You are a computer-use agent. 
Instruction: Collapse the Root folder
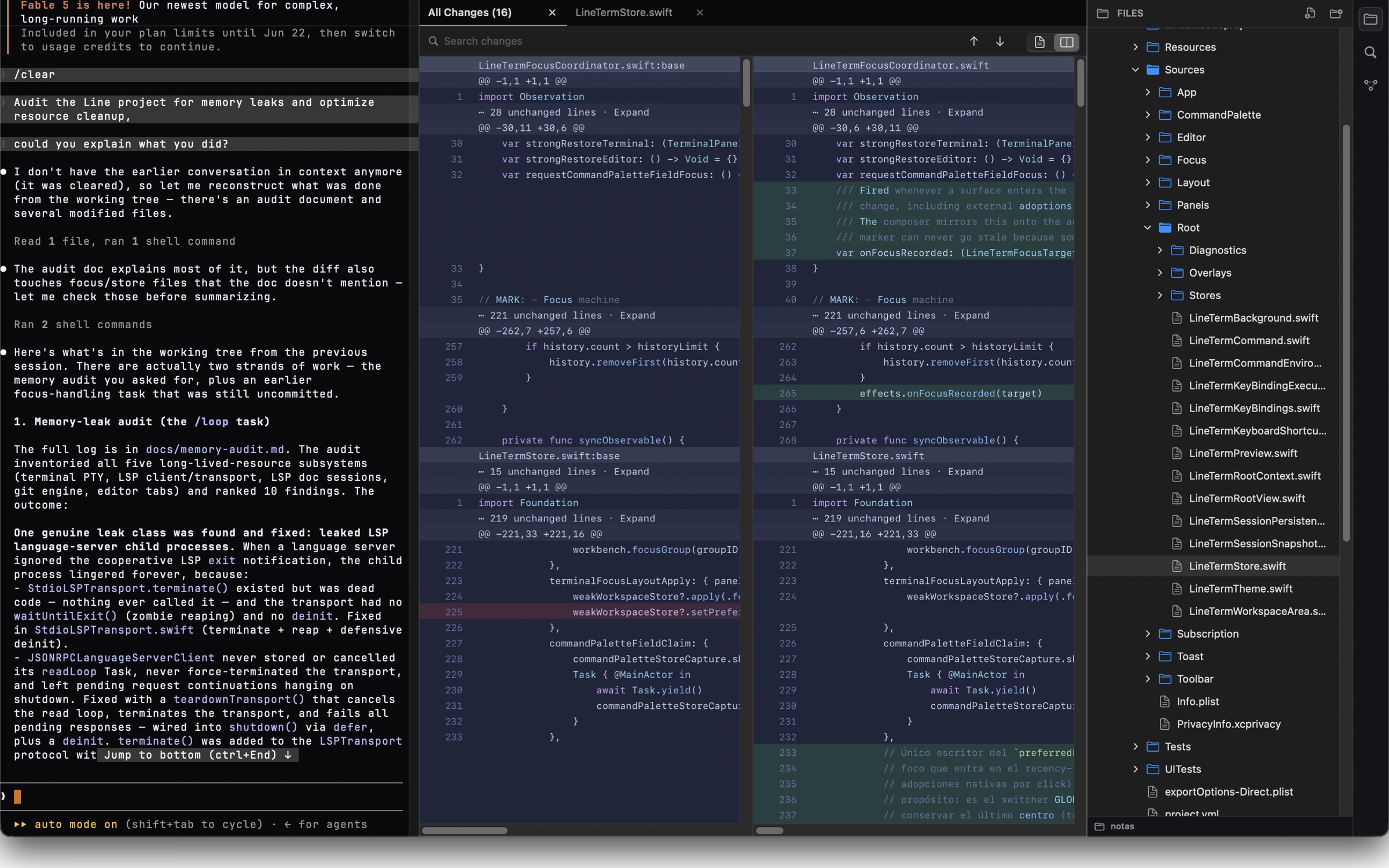pyautogui.click(x=1147, y=227)
